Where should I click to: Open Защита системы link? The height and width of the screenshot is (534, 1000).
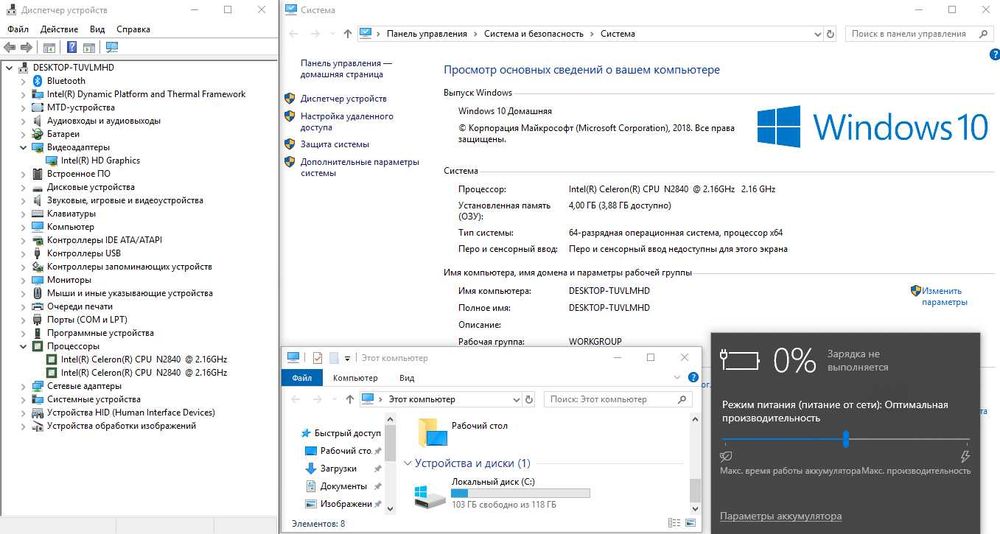pyautogui.click(x=335, y=144)
